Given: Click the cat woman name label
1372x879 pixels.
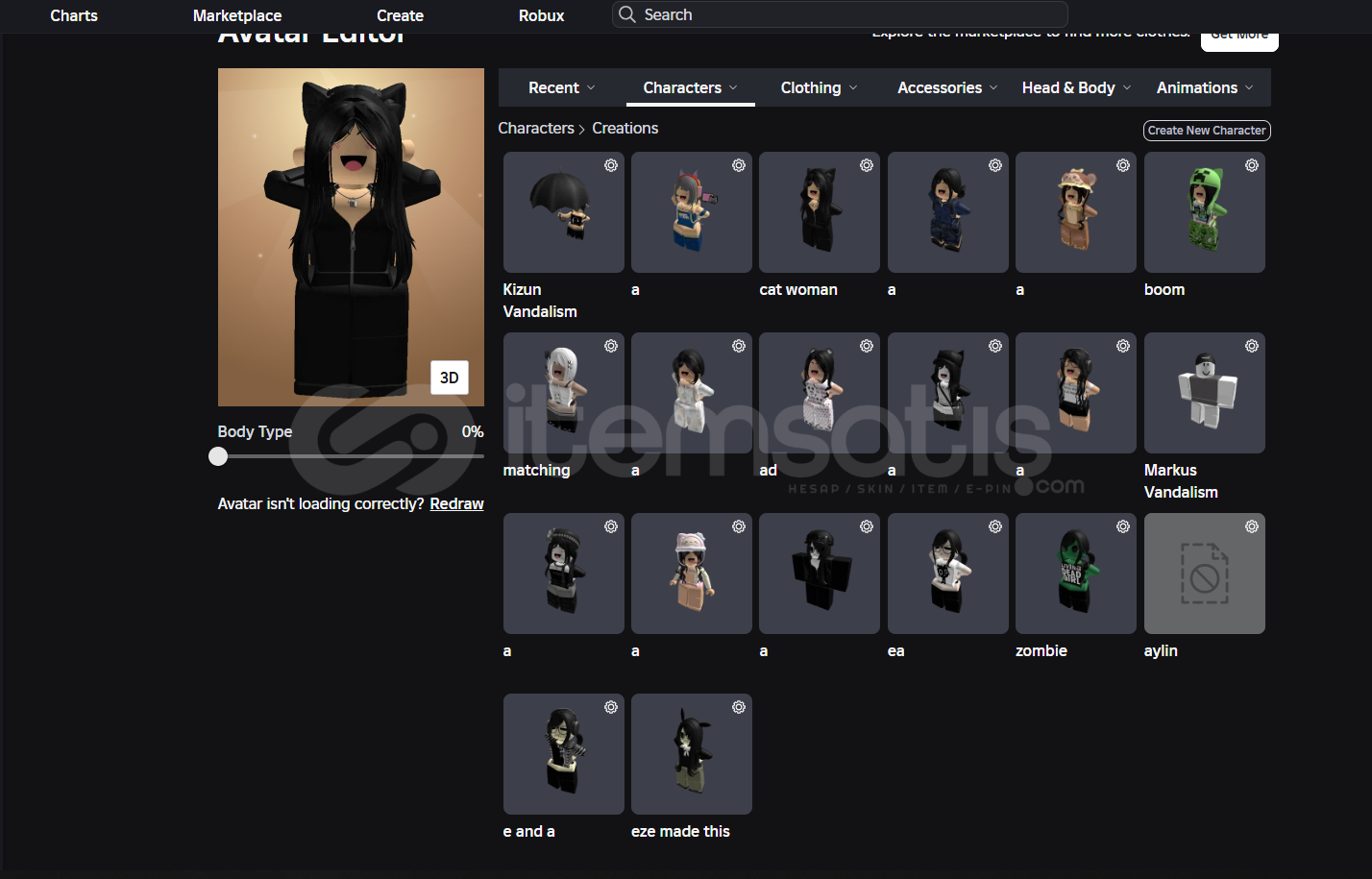Looking at the screenshot, I should (x=798, y=289).
